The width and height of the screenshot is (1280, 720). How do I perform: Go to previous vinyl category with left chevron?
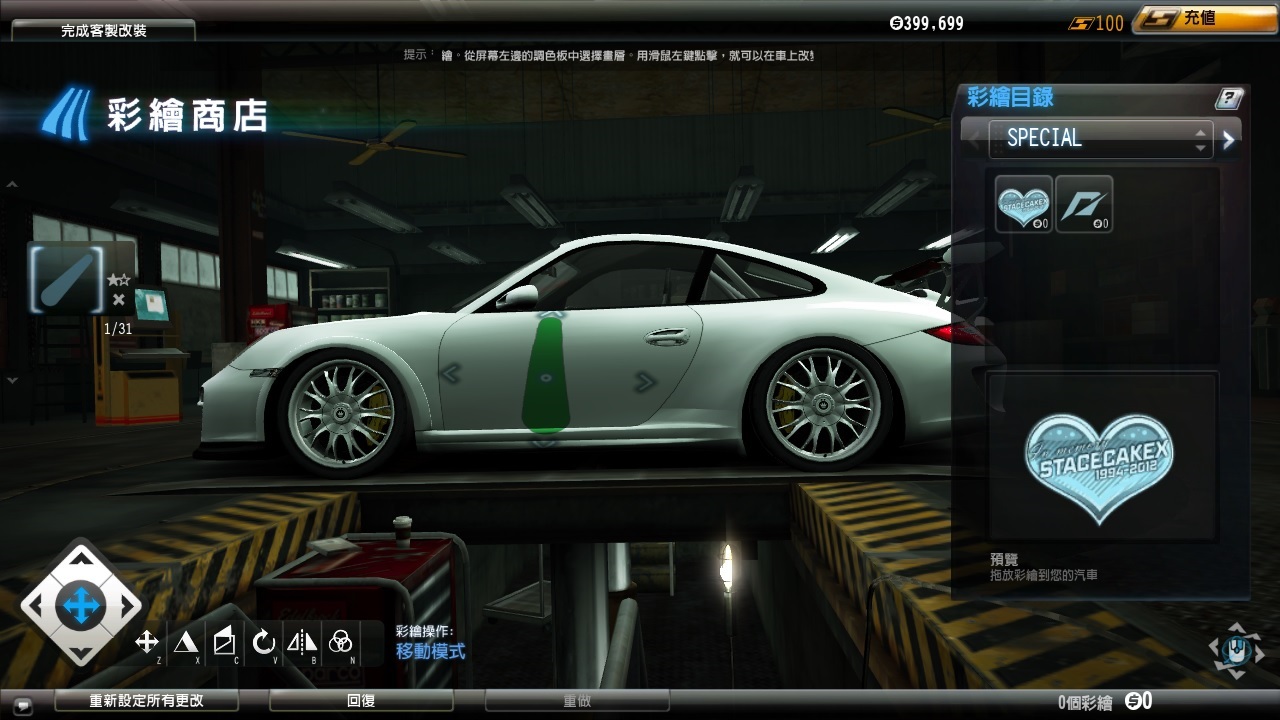[973, 140]
